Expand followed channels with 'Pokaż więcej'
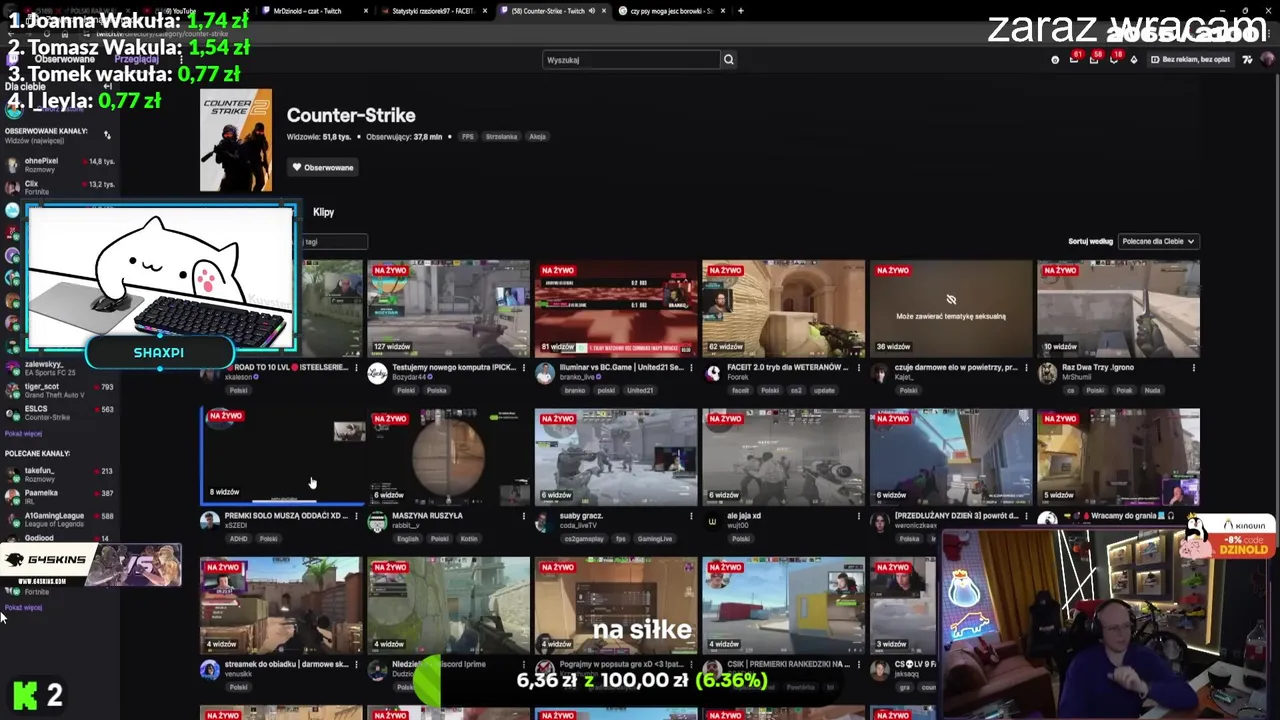Viewport: 1280px width, 720px height. tap(24, 434)
